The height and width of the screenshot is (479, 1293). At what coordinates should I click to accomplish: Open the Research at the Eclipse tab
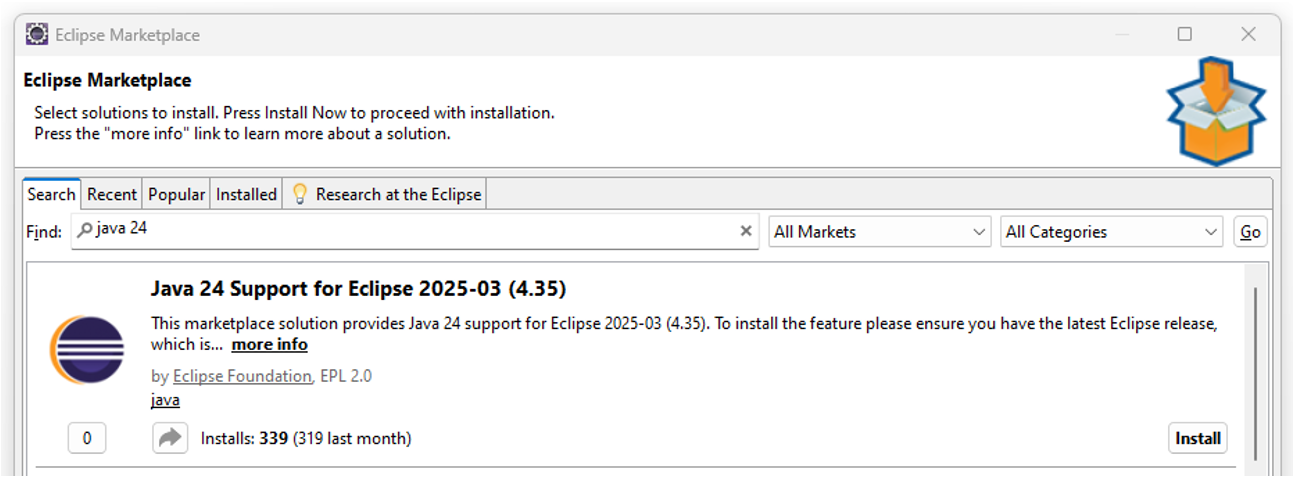click(x=386, y=194)
